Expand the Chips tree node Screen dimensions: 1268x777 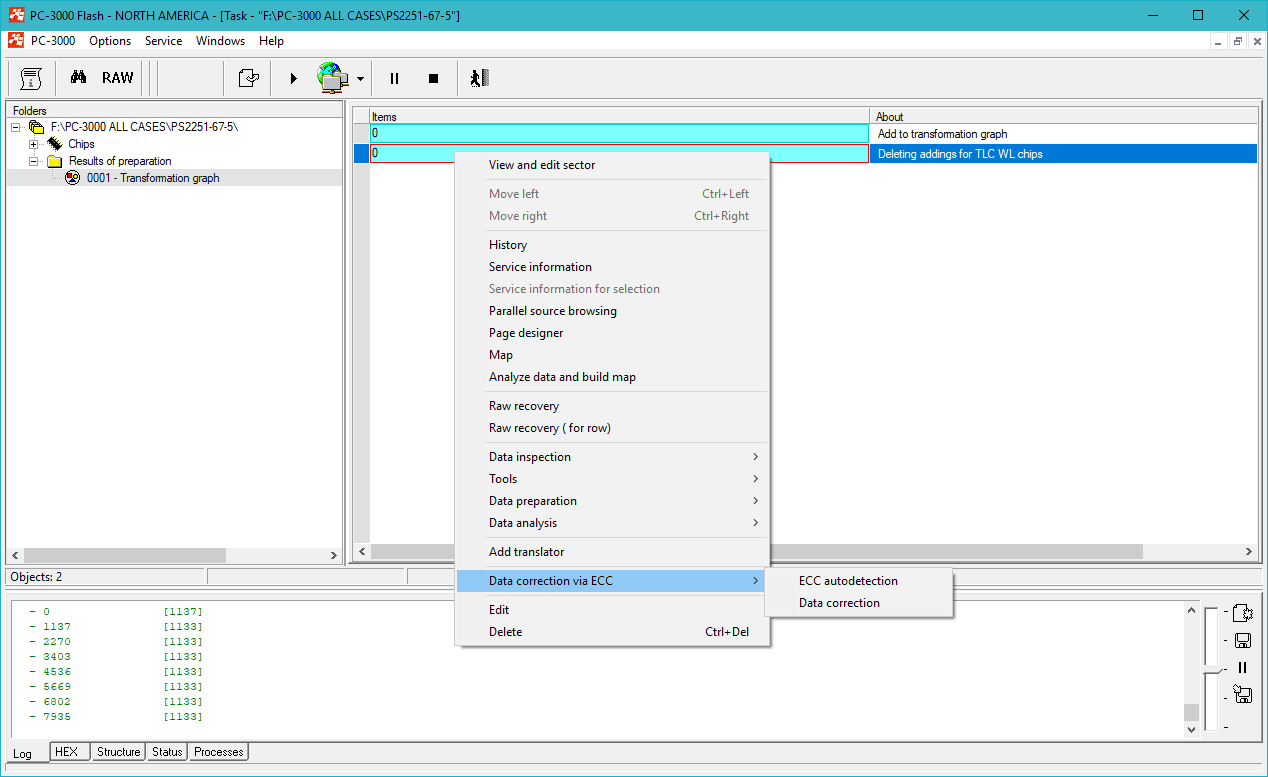point(34,144)
